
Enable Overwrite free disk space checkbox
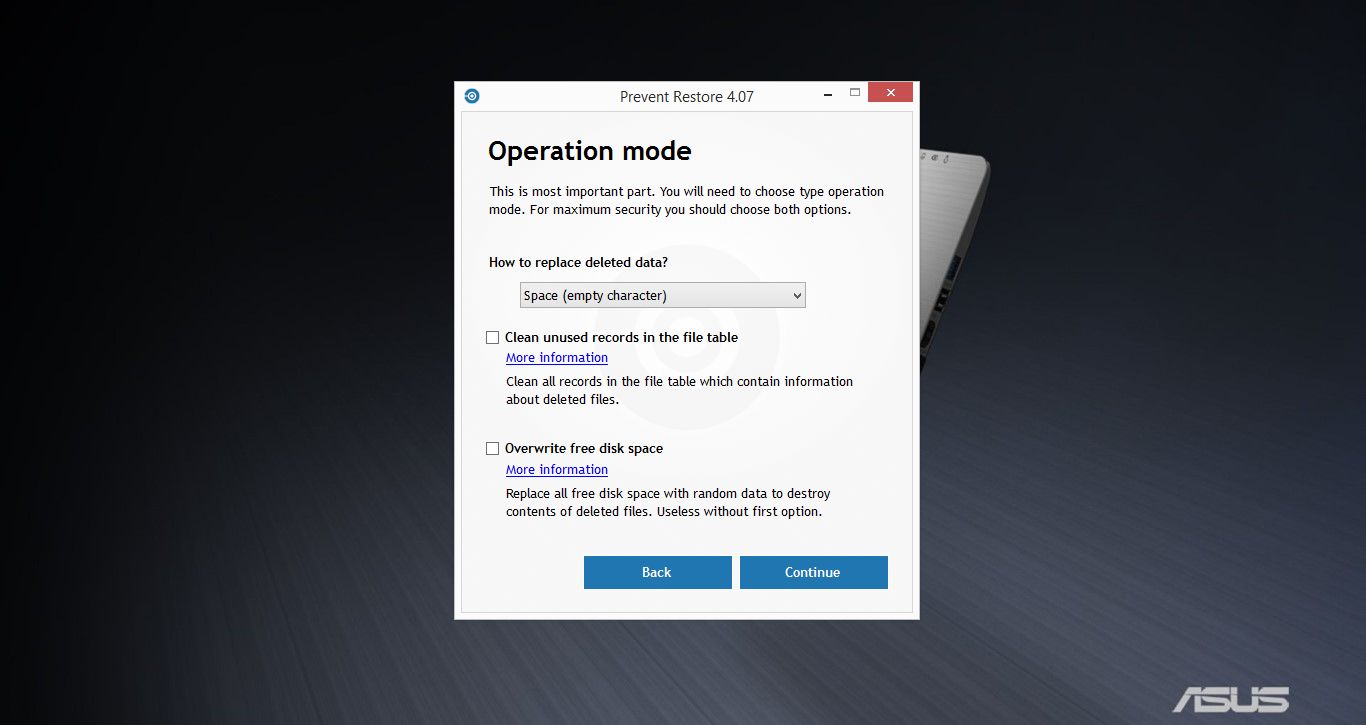click(x=492, y=449)
